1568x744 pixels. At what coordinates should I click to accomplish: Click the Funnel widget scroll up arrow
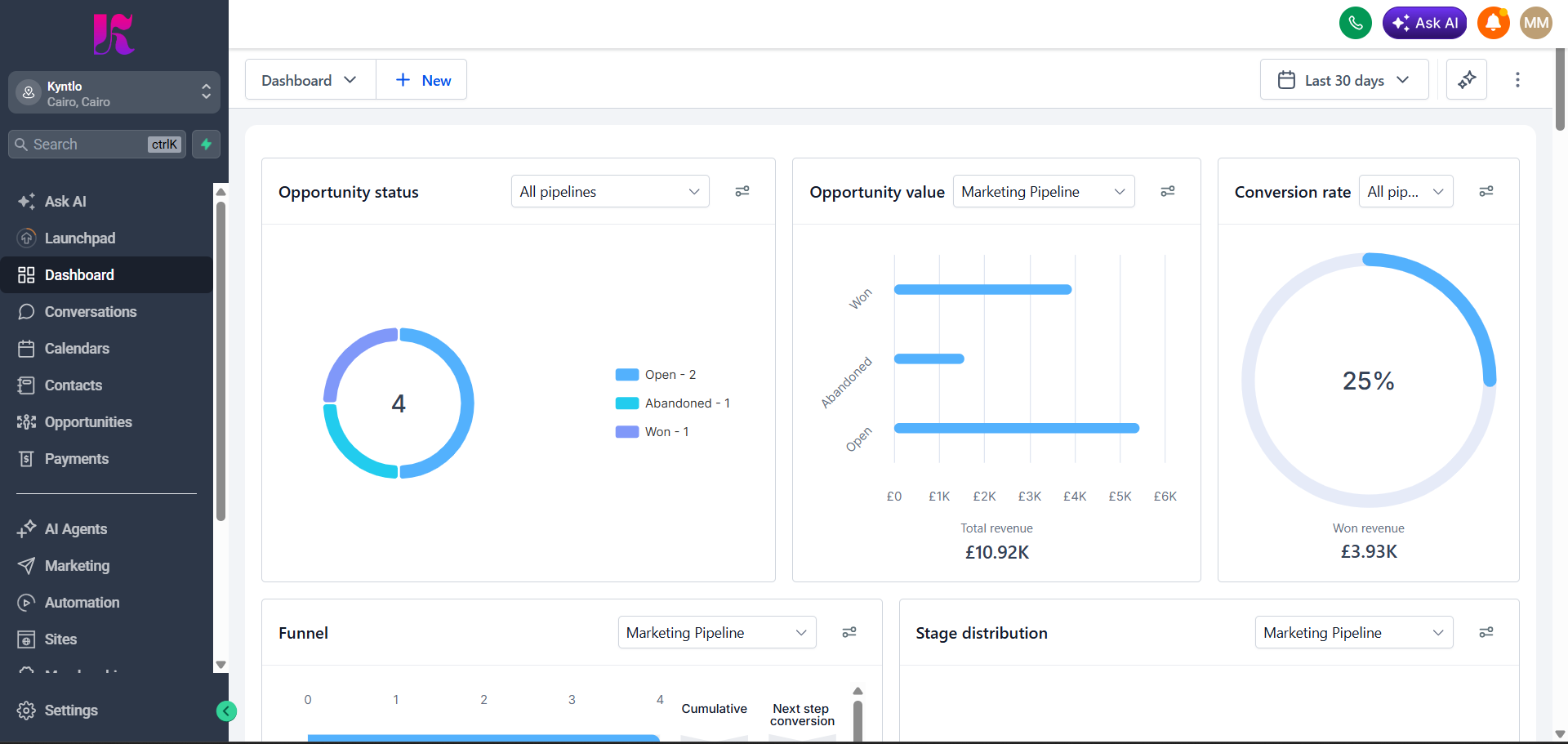[x=857, y=691]
